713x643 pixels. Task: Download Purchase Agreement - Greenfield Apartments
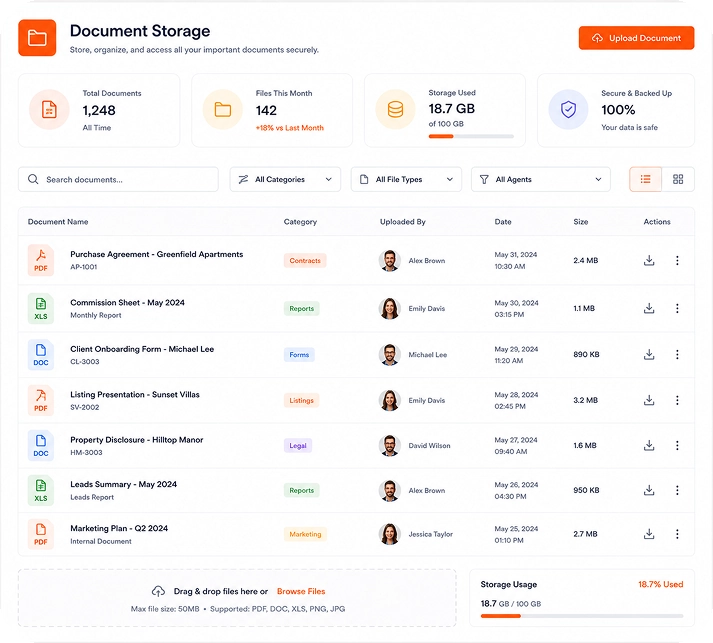tap(649, 260)
